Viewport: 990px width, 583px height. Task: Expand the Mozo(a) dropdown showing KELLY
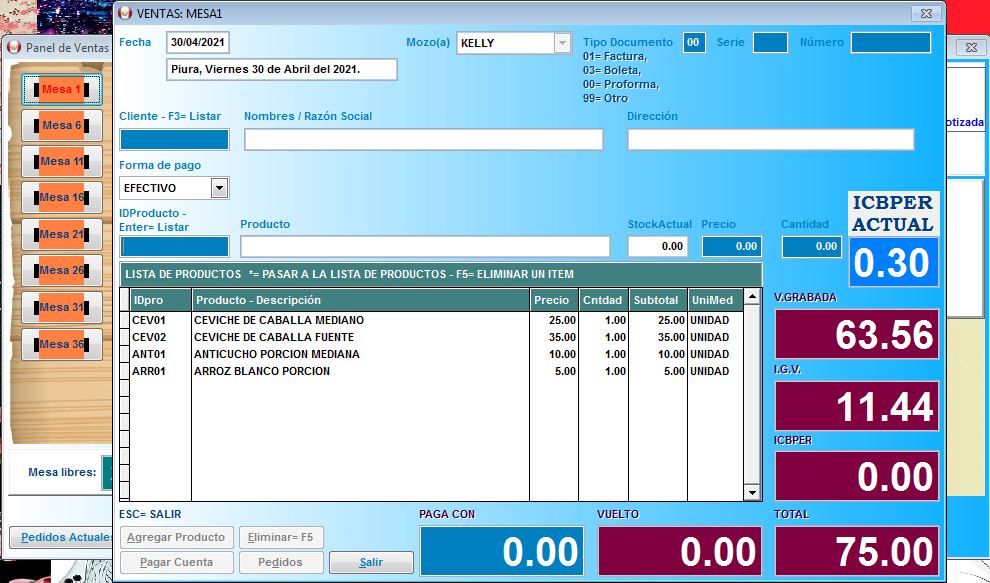tap(561, 43)
